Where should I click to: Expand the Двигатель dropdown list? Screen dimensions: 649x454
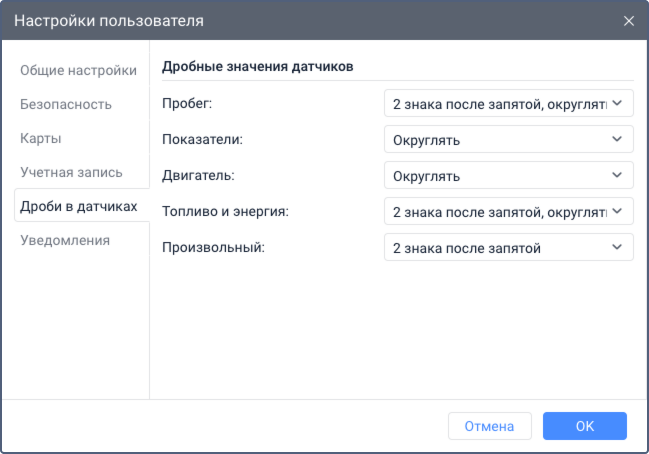point(508,176)
